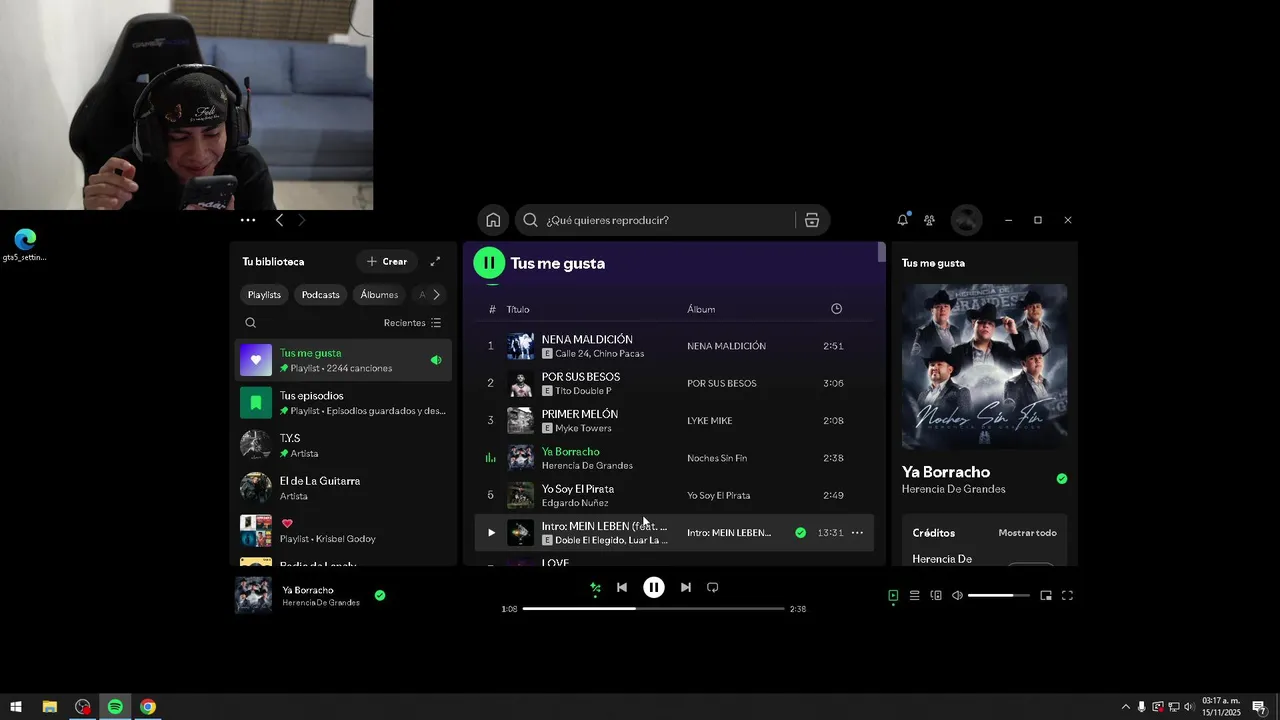
Task: Toggle repeat mode
Action: click(712, 587)
